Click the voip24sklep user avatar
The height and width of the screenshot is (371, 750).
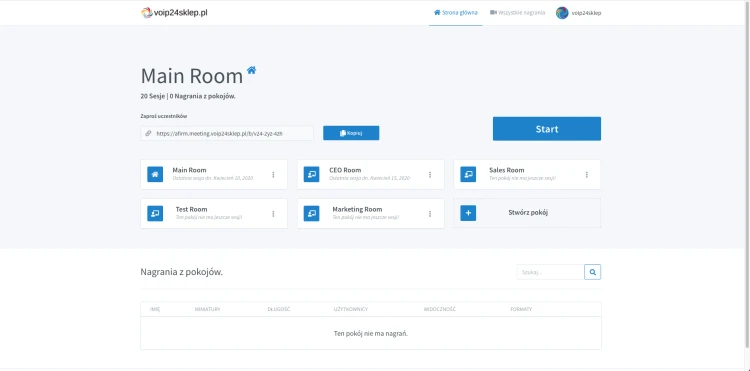click(x=562, y=13)
